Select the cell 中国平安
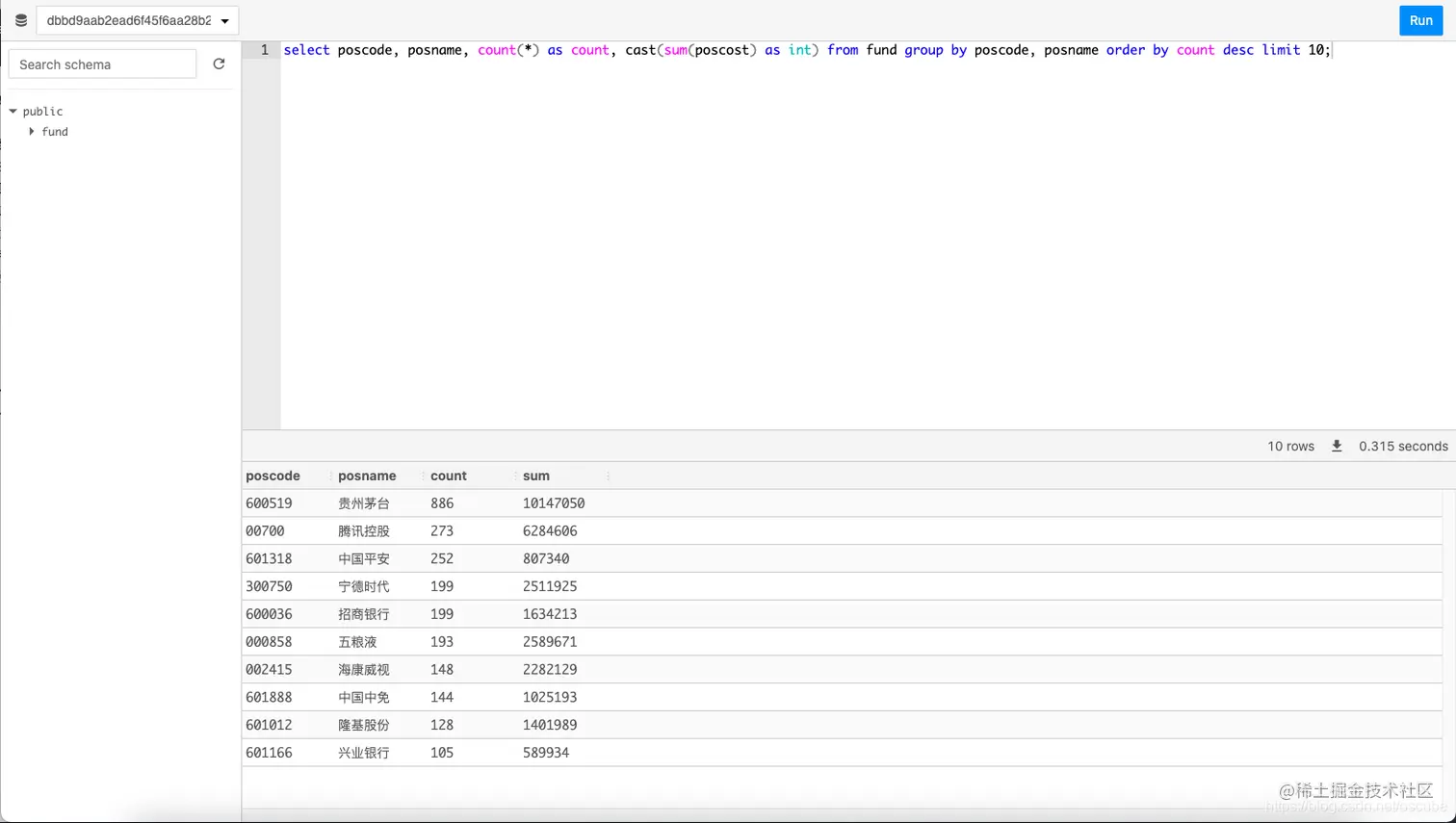The width and height of the screenshot is (1456, 823). point(363,559)
